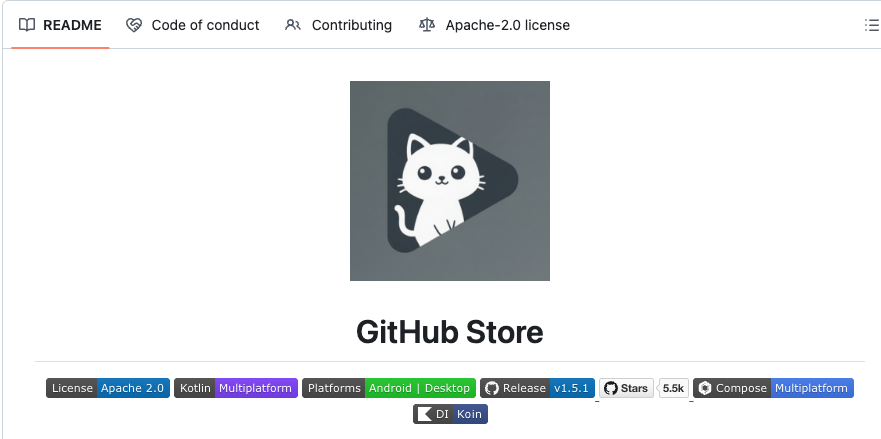This screenshot has height=439, width=881.
Task: Click the DI Koin badge
Action: pos(451,414)
